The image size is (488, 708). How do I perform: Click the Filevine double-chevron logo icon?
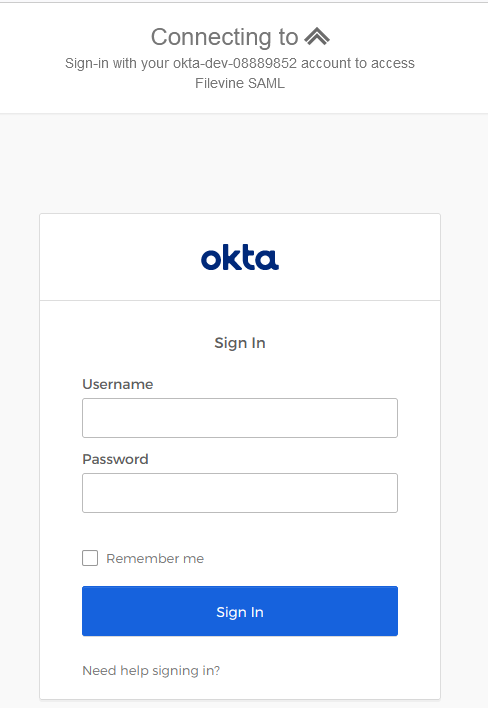(317, 37)
